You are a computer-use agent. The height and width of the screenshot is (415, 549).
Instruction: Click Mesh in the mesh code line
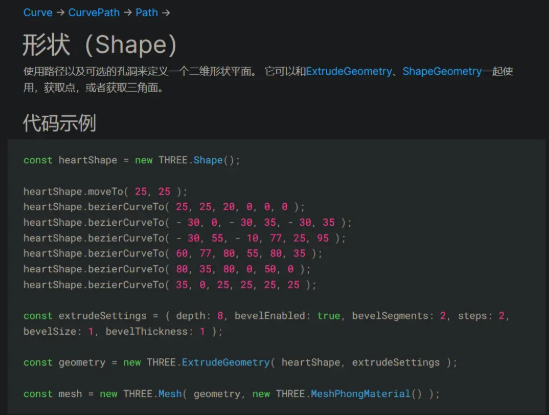[170, 394]
